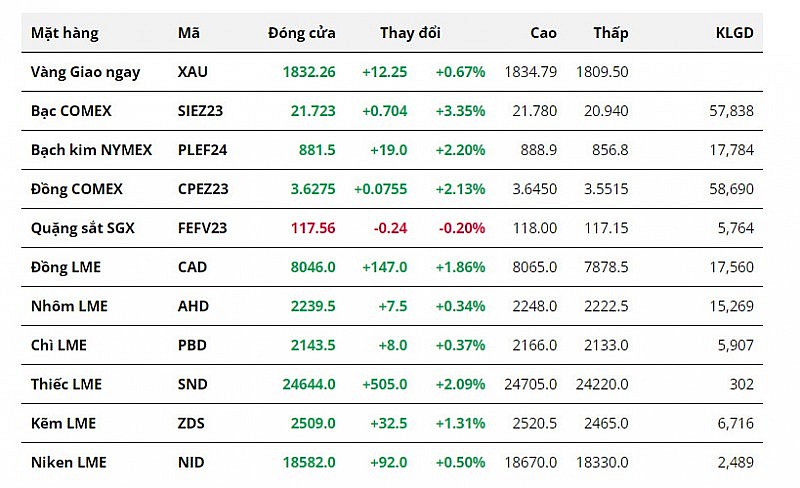The height and width of the screenshot is (488, 800).
Task: Select the Đồng LME commodity name
Action: pyautogui.click(x=66, y=267)
